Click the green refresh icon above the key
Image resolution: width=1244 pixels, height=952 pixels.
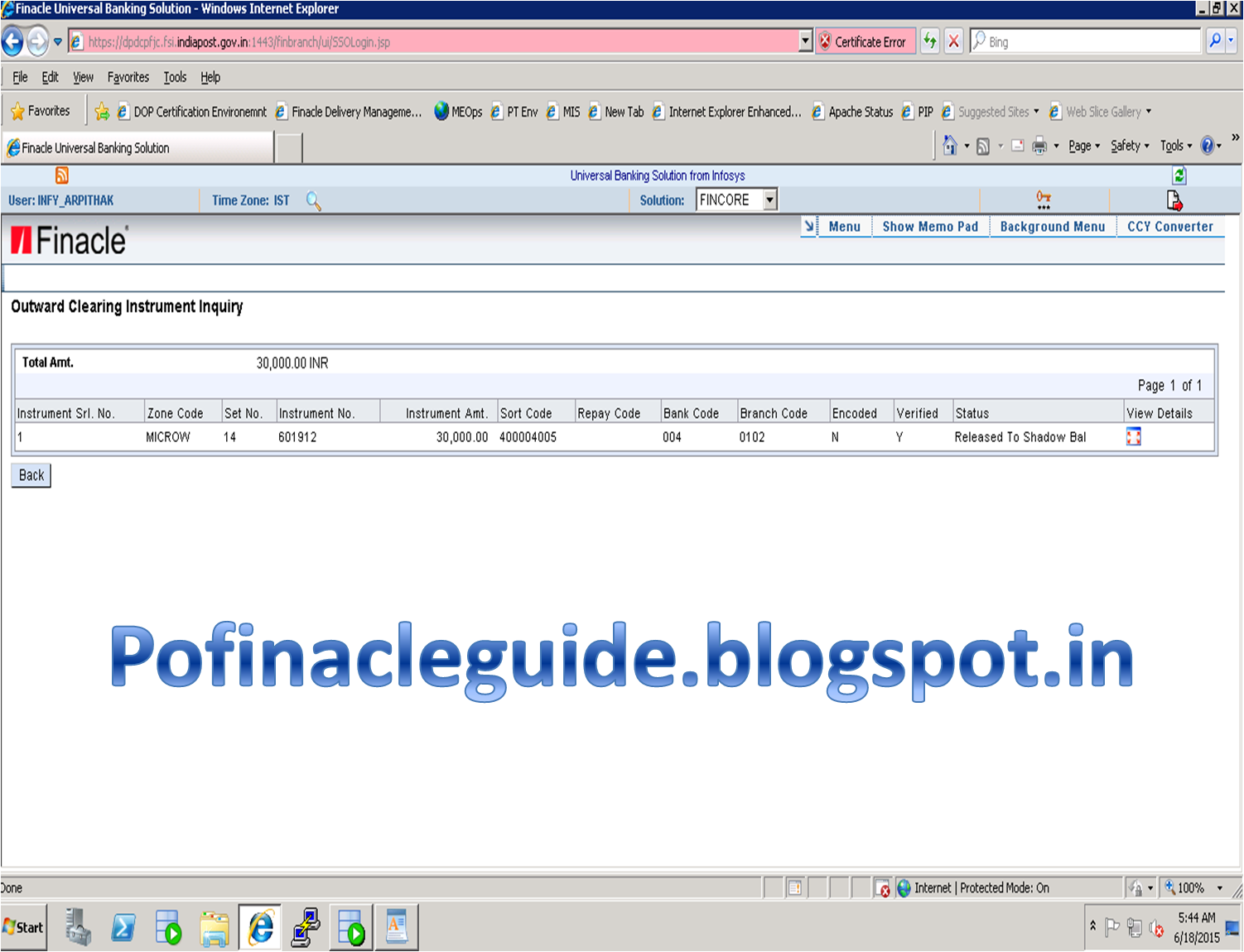(1178, 175)
